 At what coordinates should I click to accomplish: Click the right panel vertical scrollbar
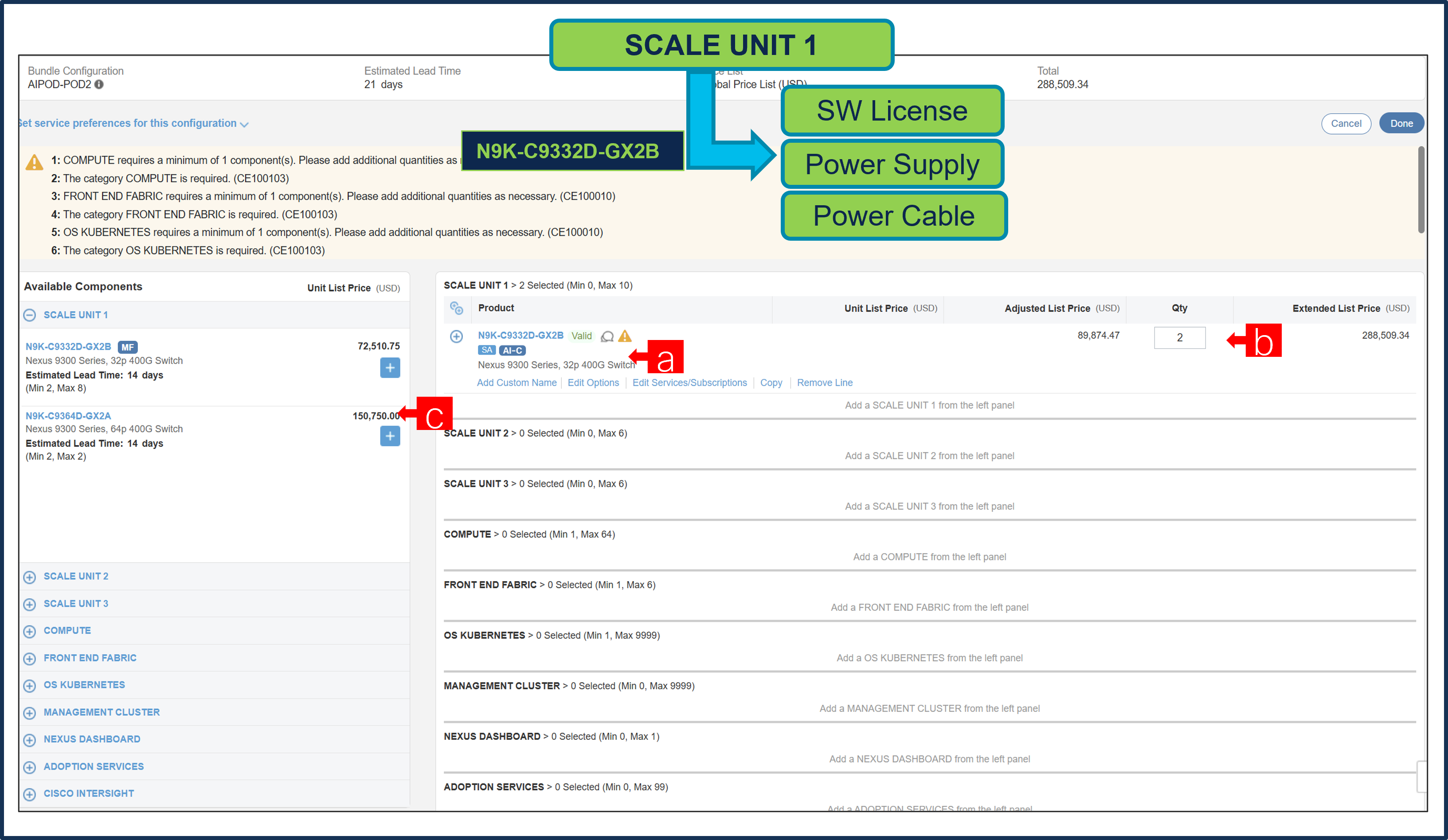pyautogui.click(x=1421, y=190)
